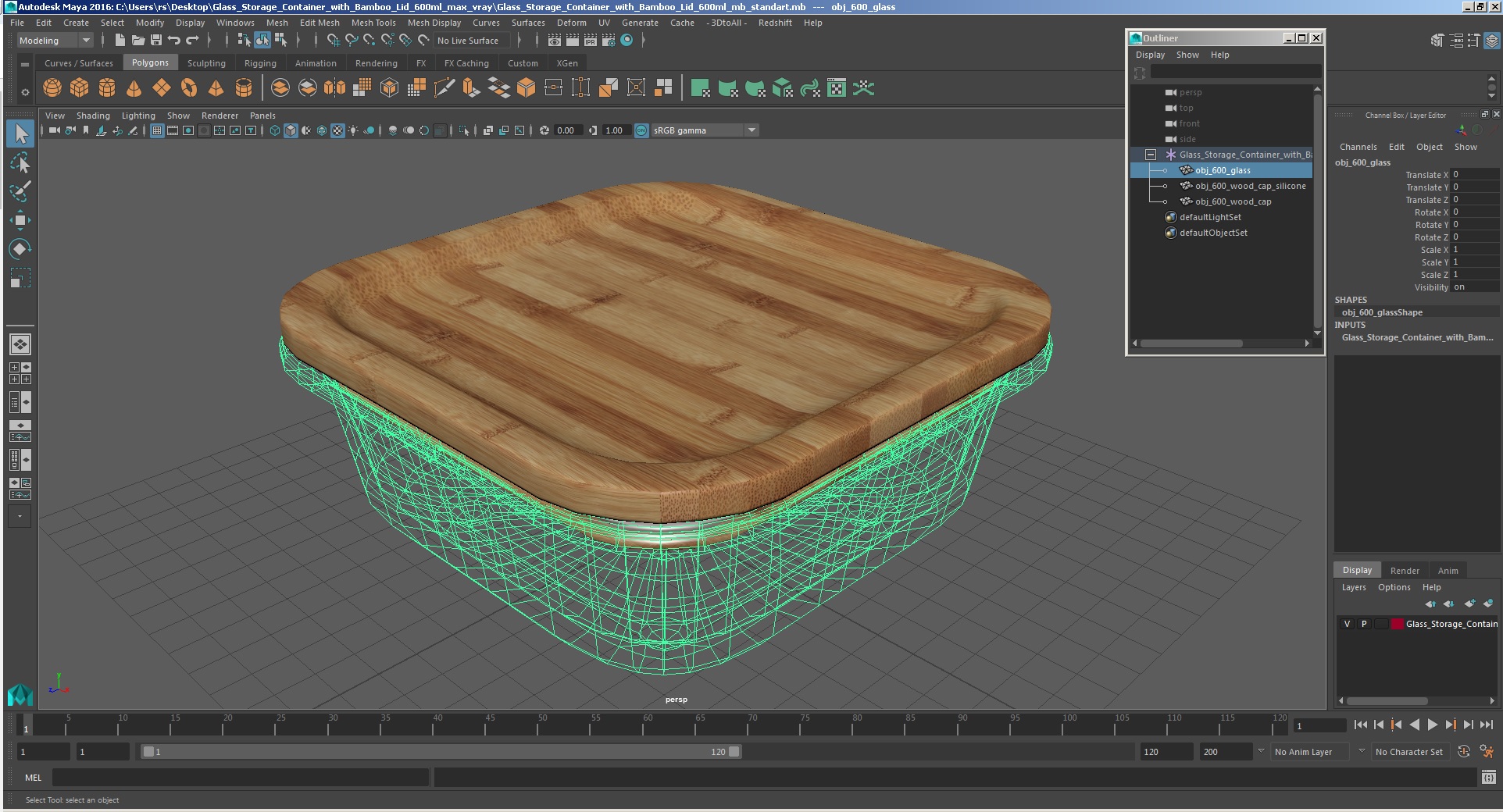Create a polygon pipe from the shelf
Viewport: 1503px width, 812px height.
pos(244,88)
